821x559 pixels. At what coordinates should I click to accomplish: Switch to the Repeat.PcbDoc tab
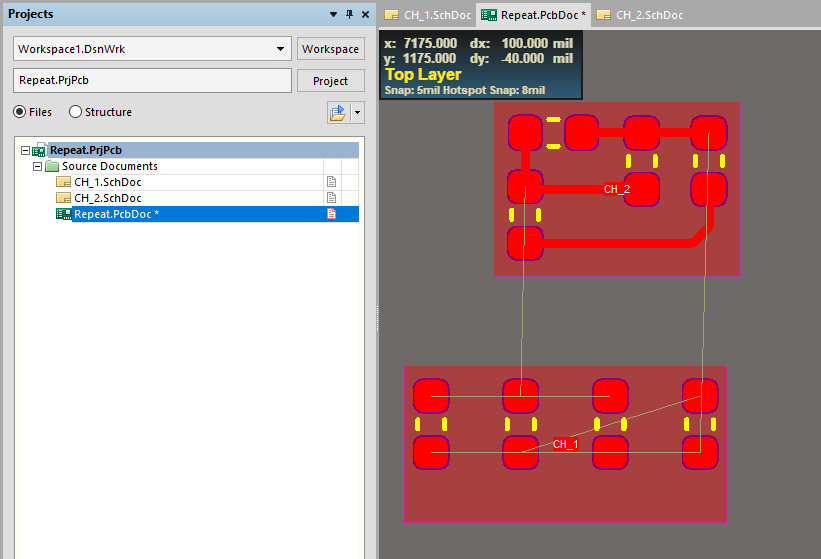point(533,15)
